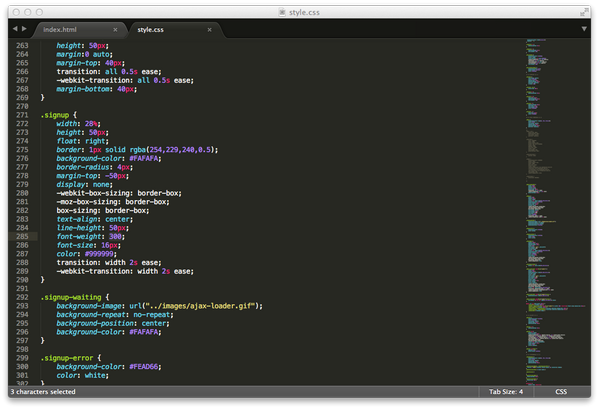Close the style.css tab
The width and height of the screenshot is (599, 409).
click(x=209, y=29)
